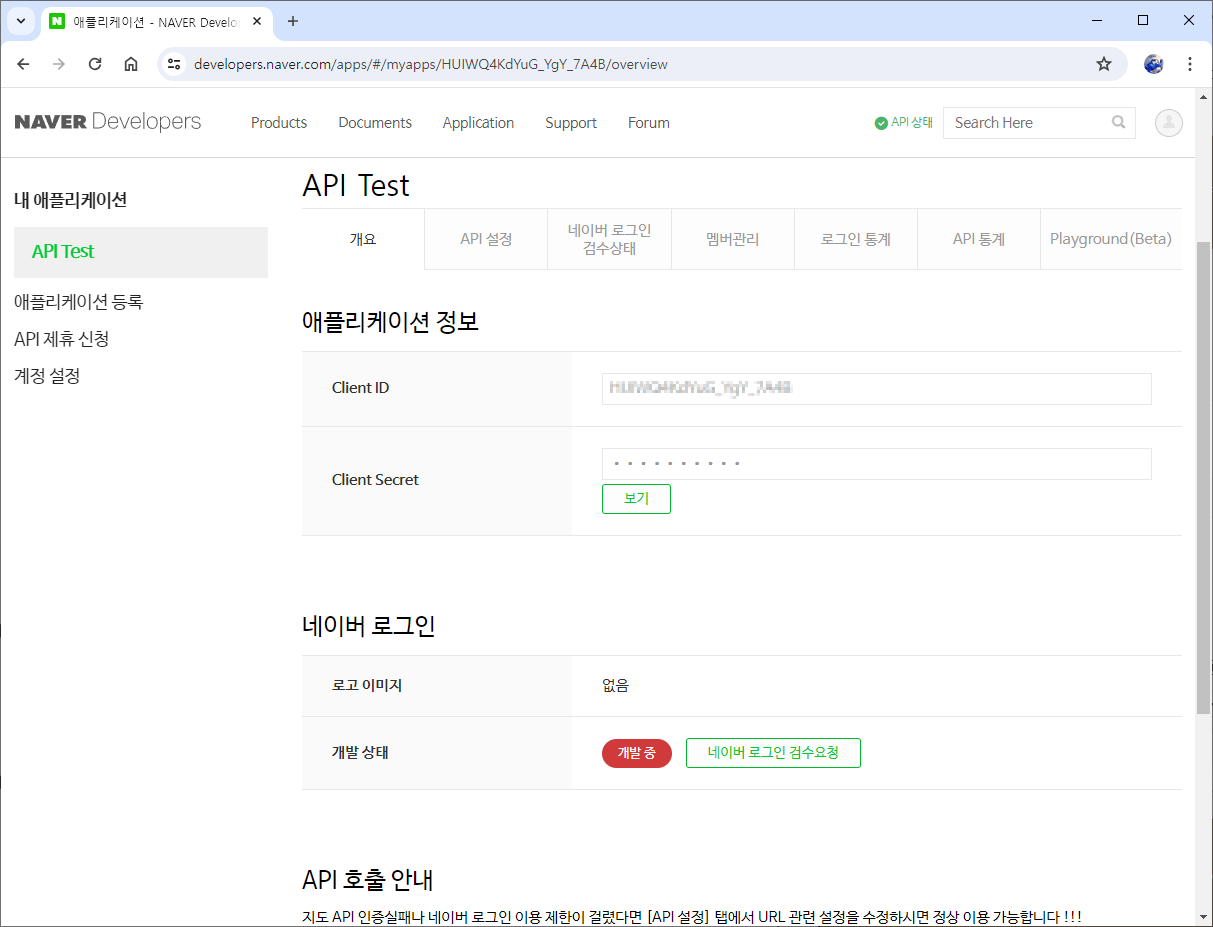Close the NAVER Developers browser tab
This screenshot has height=927, width=1213.
257,21
